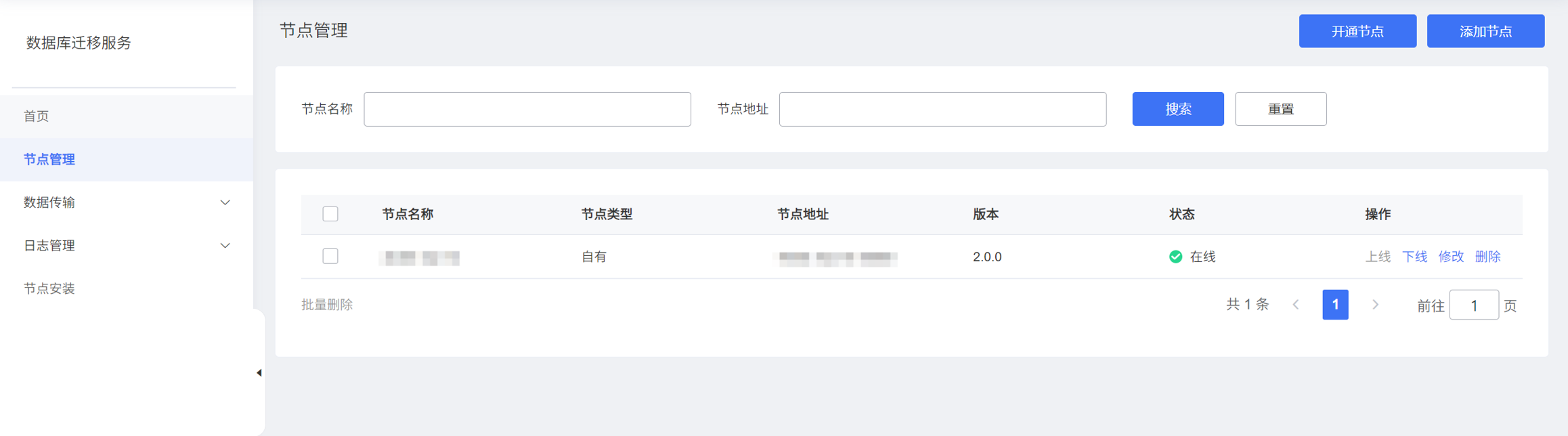
Task: Click the 下线 link for the node
Action: [x=1414, y=257]
